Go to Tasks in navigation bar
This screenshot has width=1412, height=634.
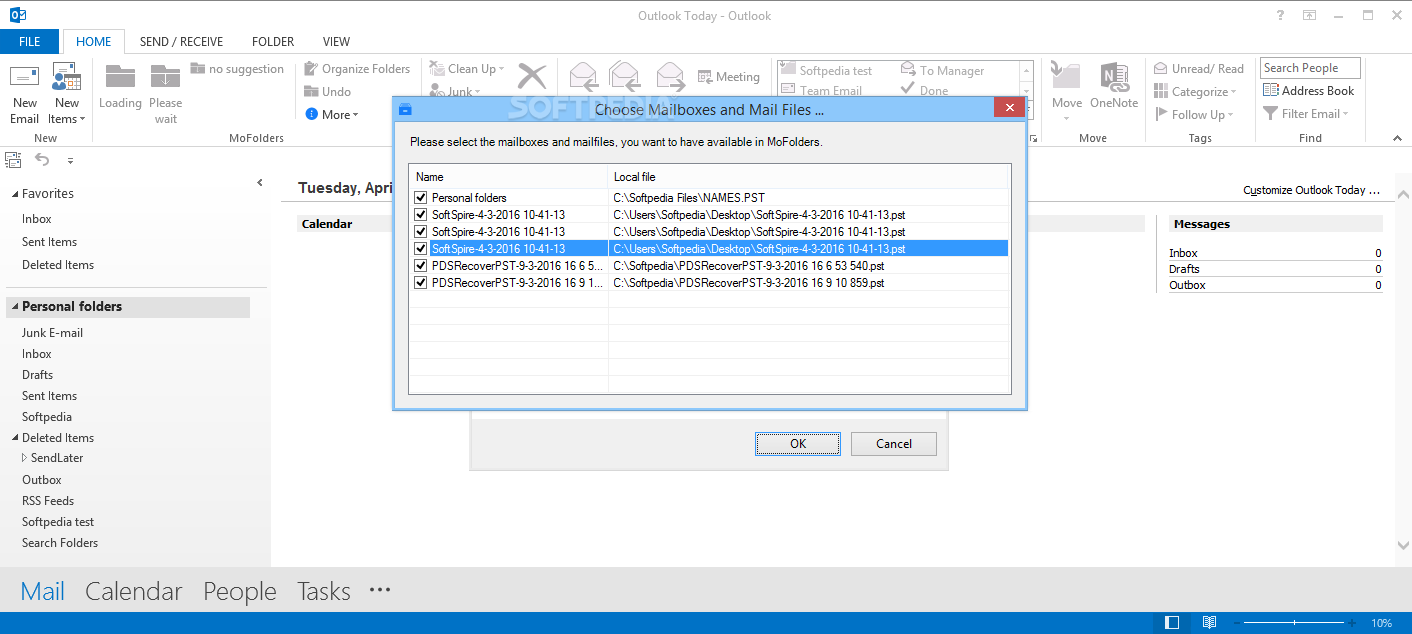coord(324,591)
